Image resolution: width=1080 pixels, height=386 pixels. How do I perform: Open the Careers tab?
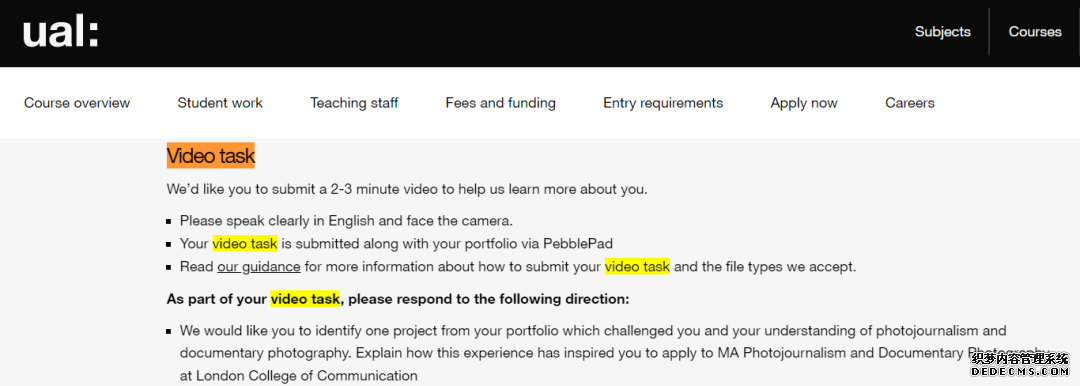point(910,103)
